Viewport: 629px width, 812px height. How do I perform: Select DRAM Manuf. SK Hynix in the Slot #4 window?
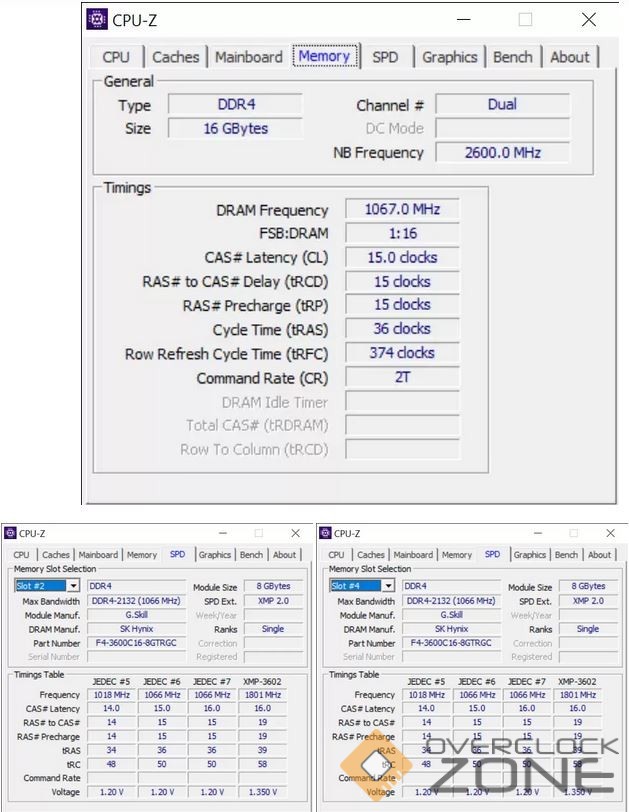[x=451, y=629]
